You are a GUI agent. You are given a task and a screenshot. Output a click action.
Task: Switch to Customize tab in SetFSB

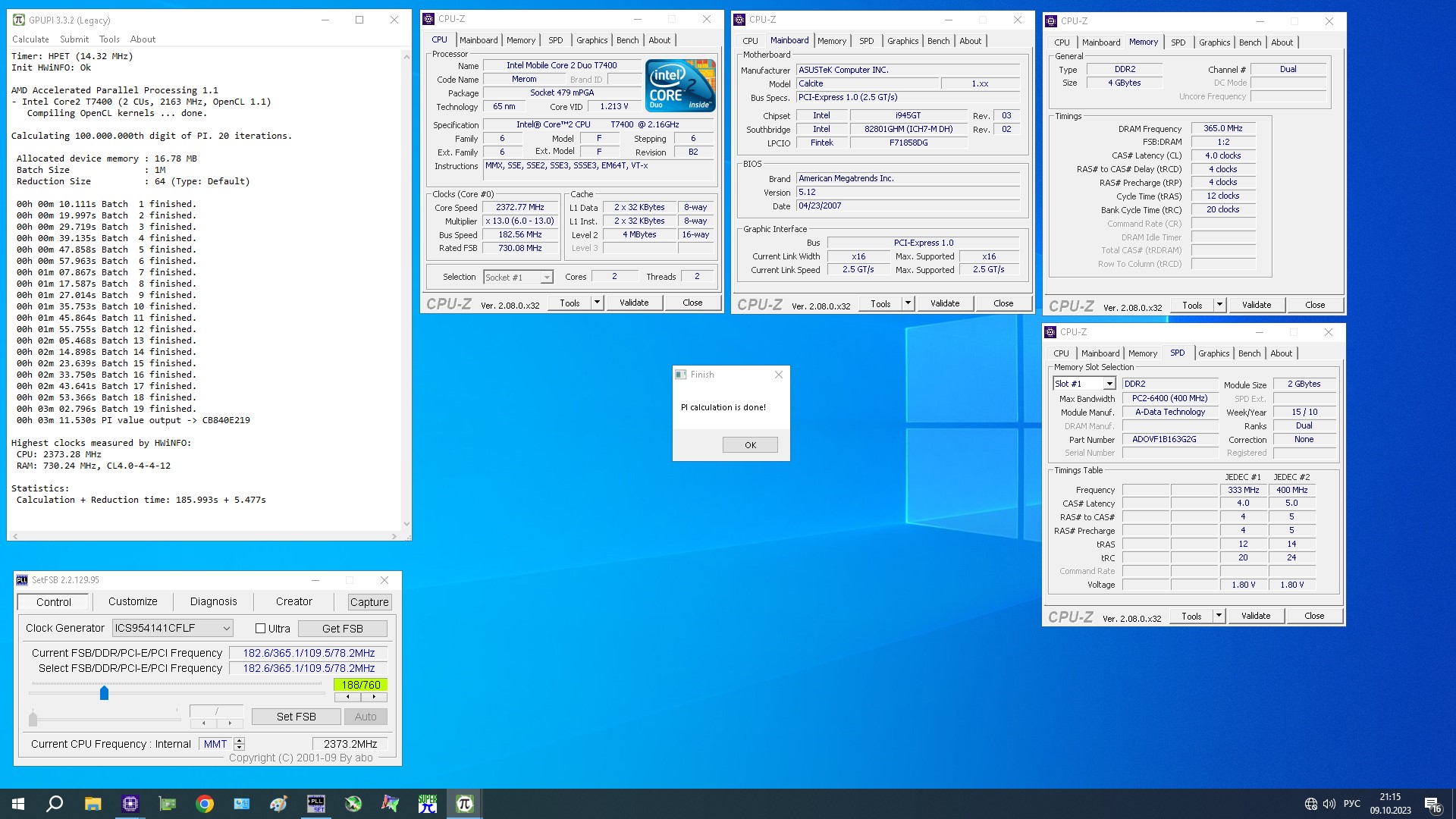133,601
